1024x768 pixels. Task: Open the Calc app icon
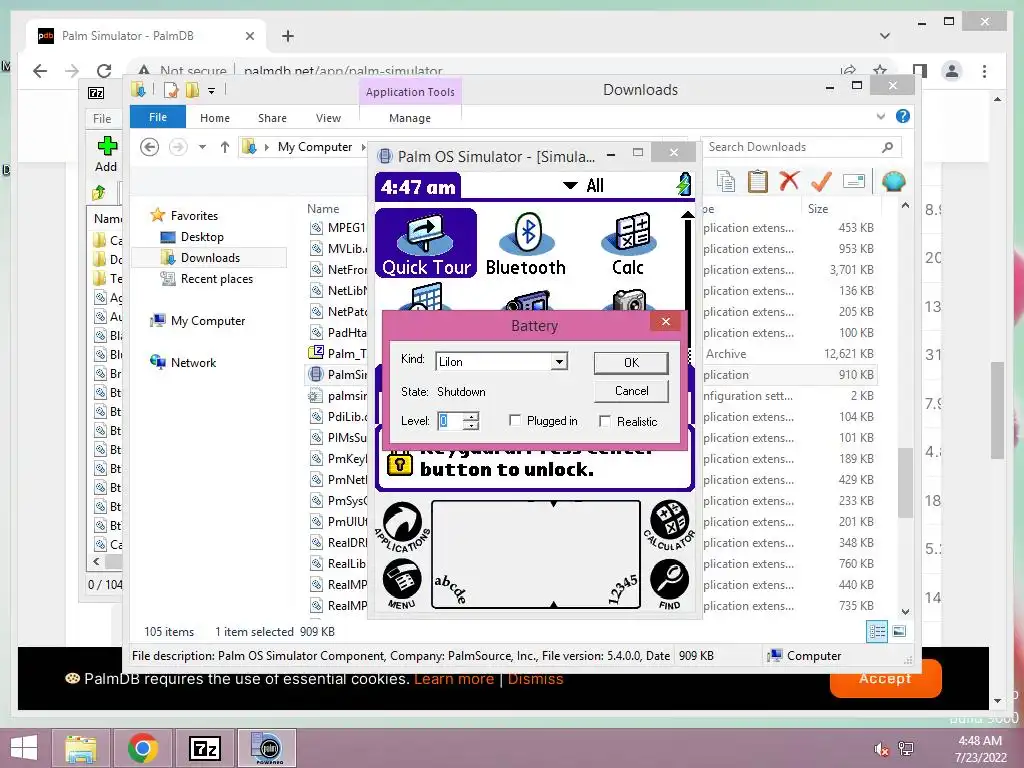[x=628, y=243]
